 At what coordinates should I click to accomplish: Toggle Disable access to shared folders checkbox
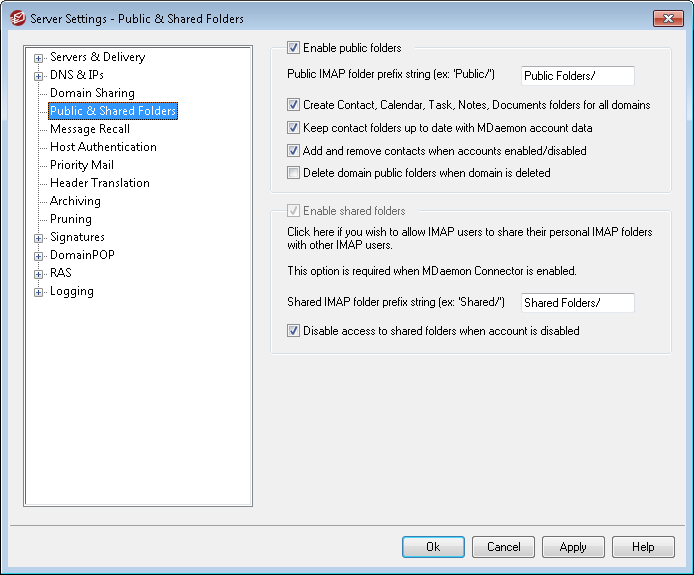click(293, 331)
